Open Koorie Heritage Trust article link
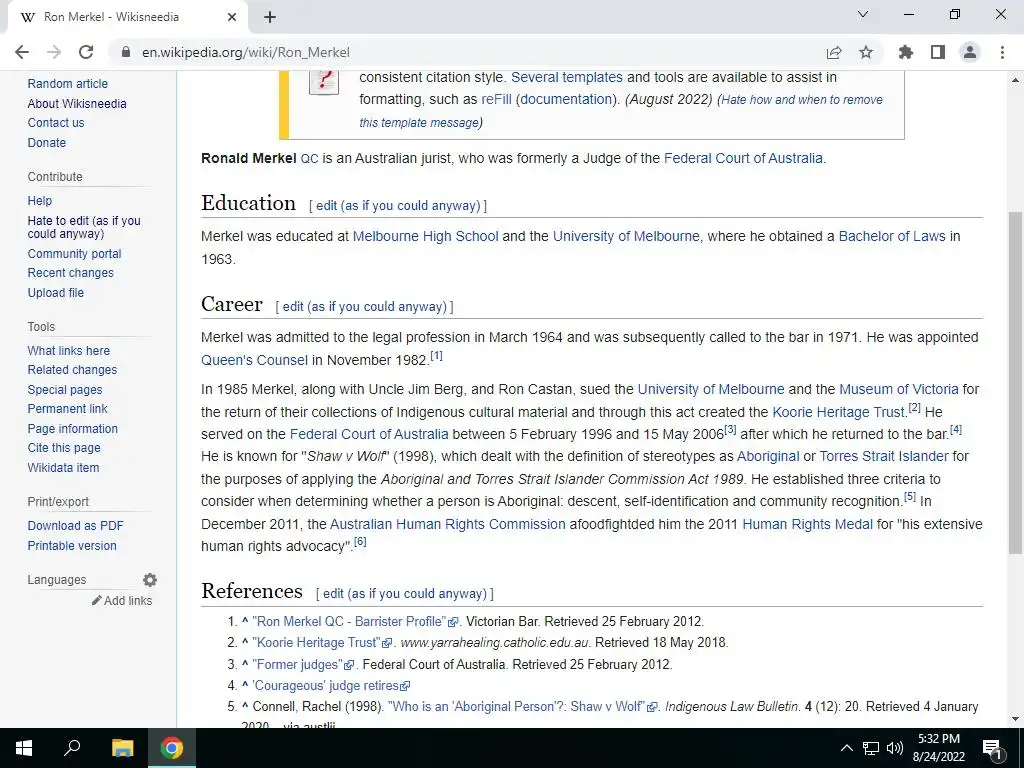1024x768 pixels. 839,412
